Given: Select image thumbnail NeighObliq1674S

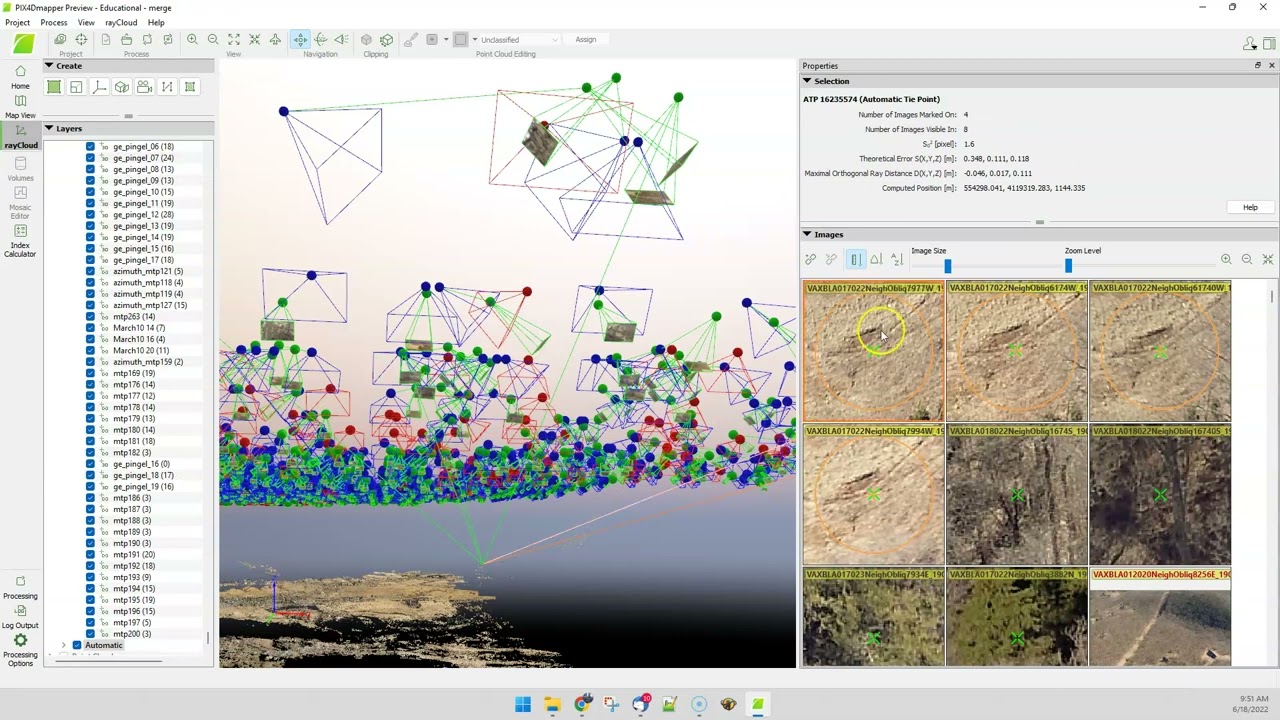Looking at the screenshot, I should 1017,495.
